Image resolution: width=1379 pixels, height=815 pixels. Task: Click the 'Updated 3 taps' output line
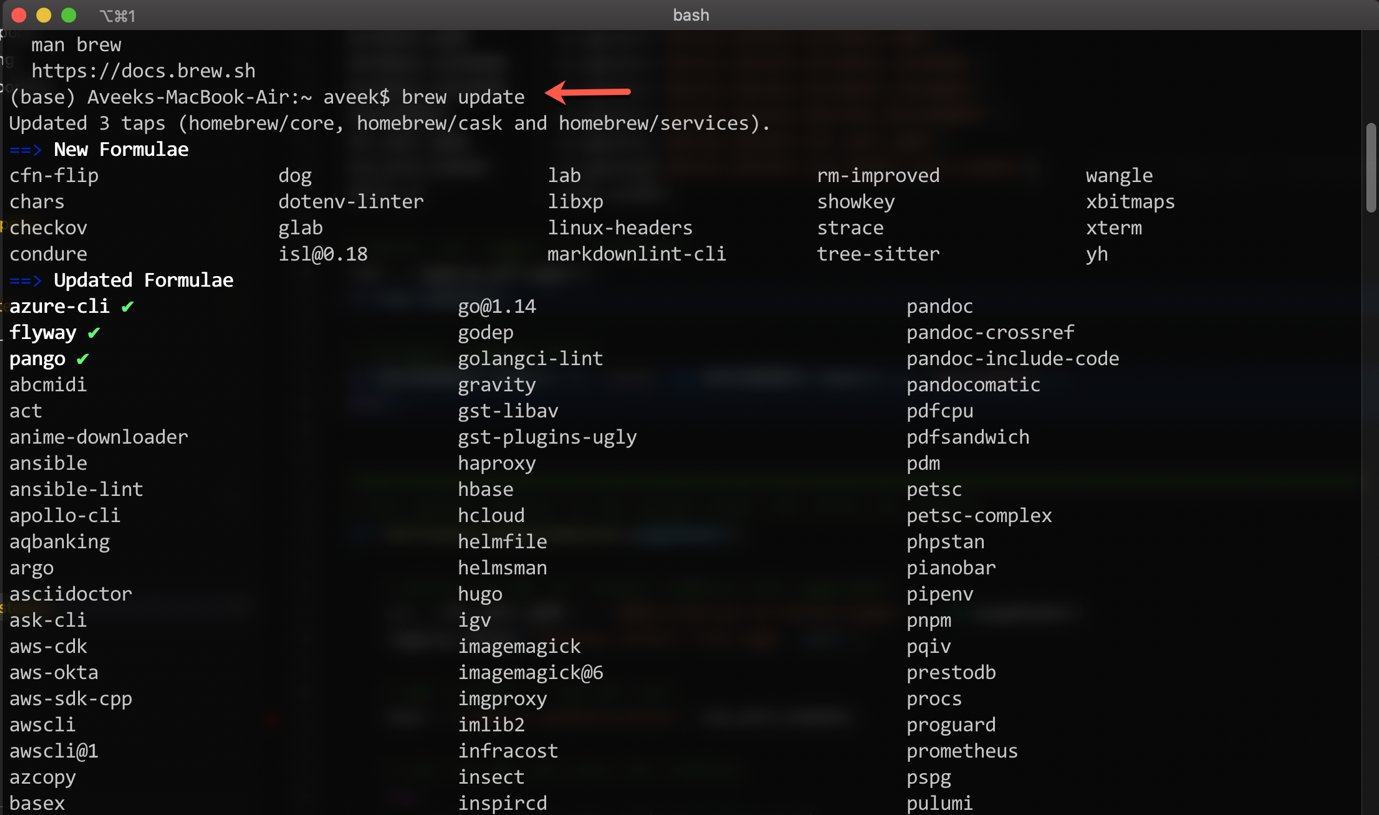coord(390,123)
